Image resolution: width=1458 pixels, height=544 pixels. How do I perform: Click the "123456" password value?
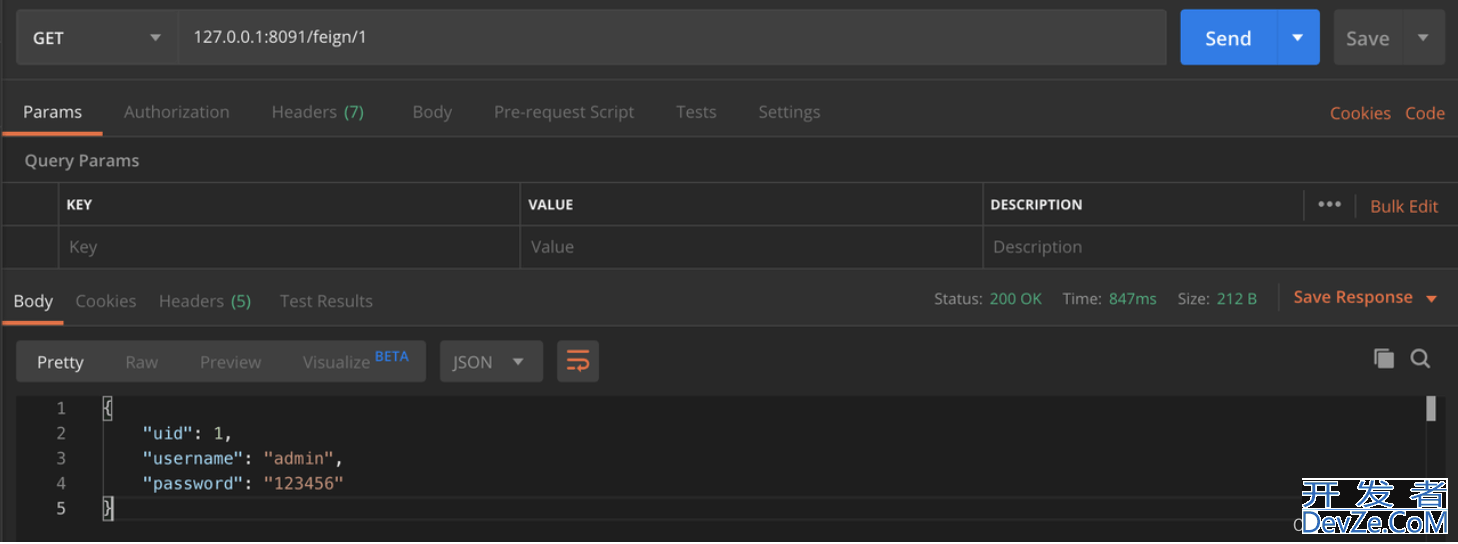click(303, 483)
